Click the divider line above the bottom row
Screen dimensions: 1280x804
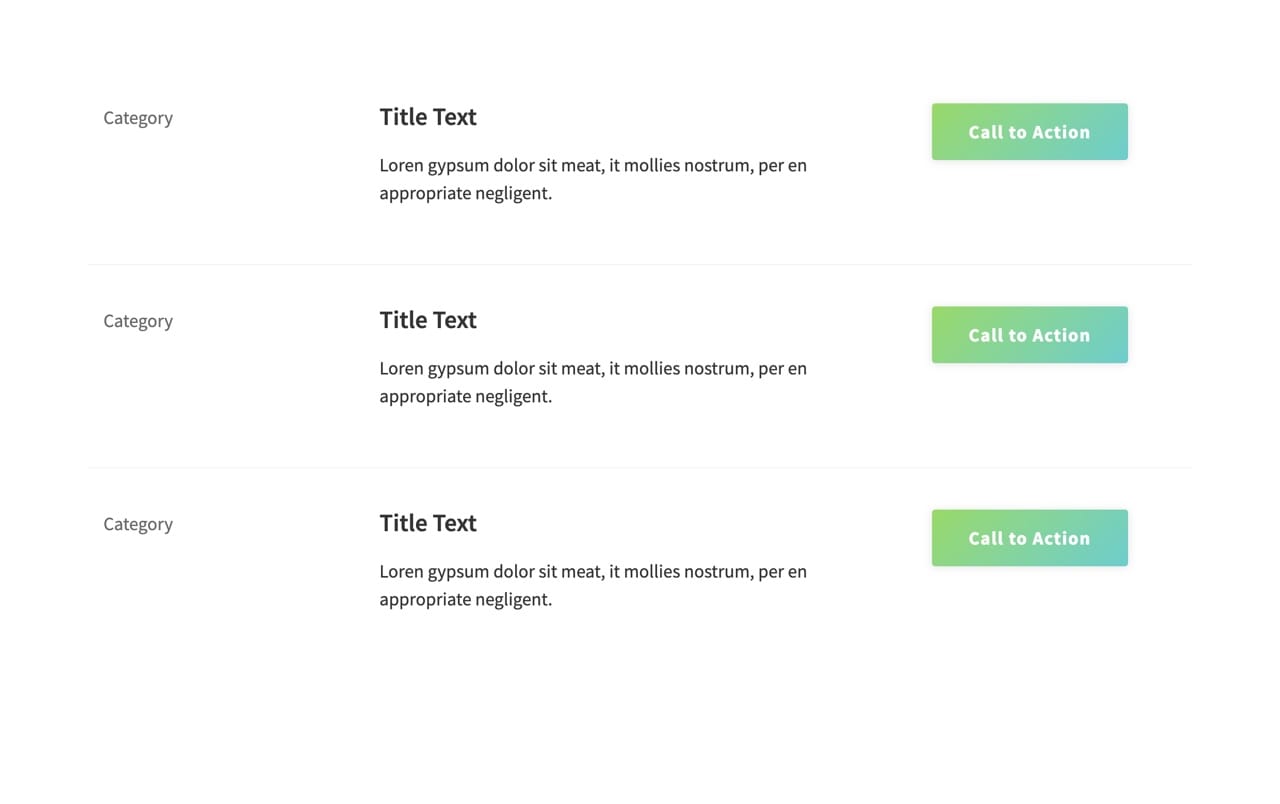tap(640, 467)
